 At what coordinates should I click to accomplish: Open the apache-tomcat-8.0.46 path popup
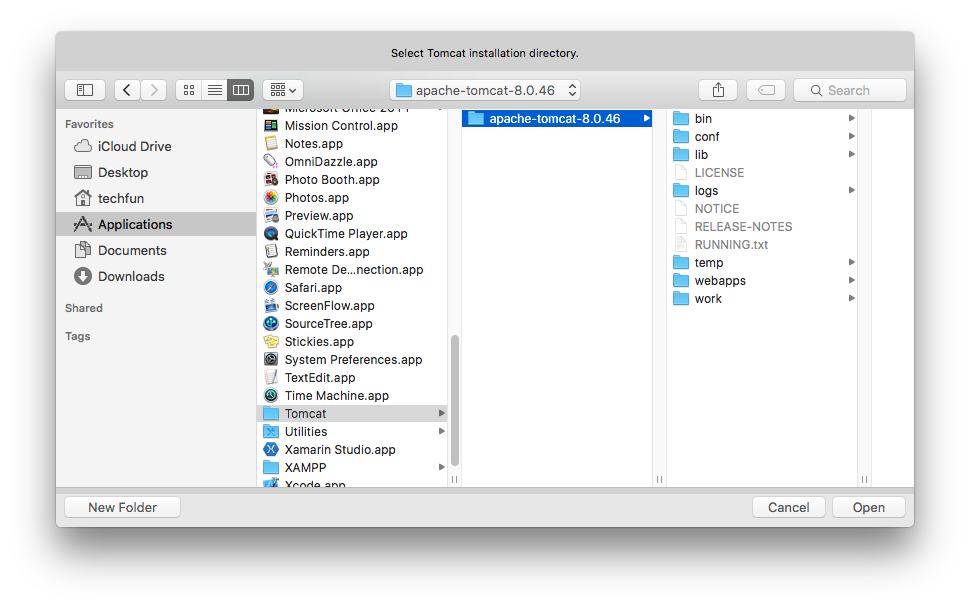(485, 90)
